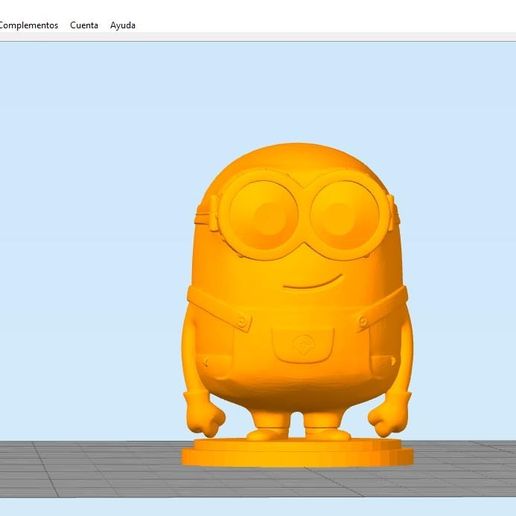The image size is (516, 516).
Task: Open the Complementos menu
Action: click(29, 25)
